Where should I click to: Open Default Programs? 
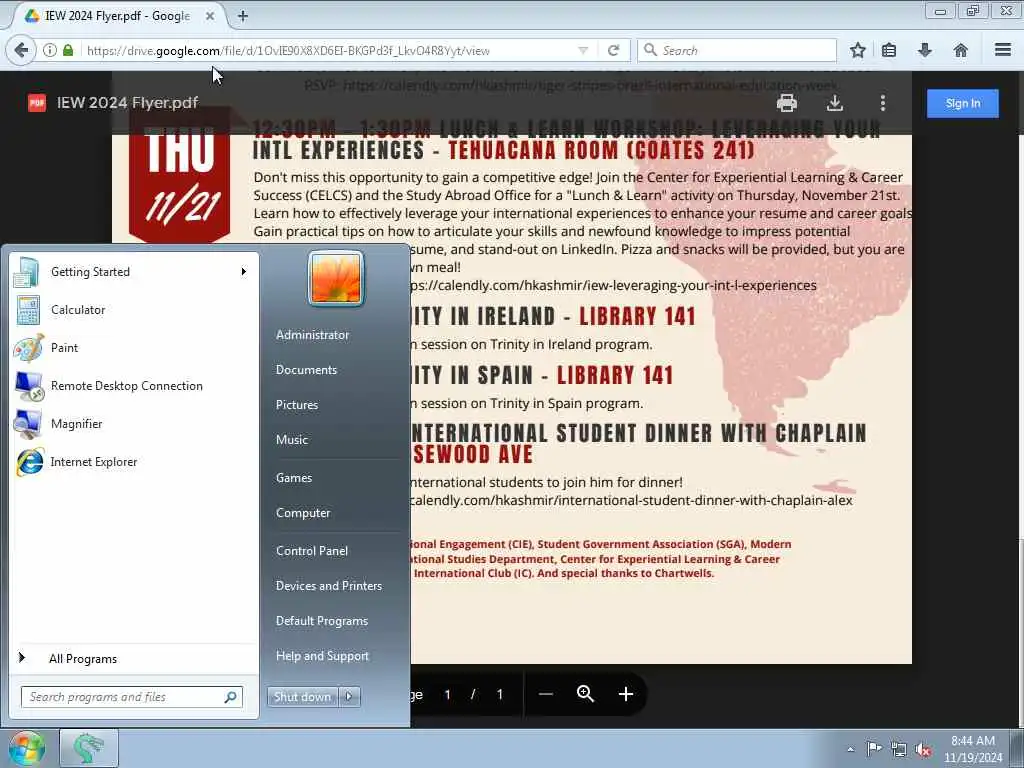(x=321, y=621)
